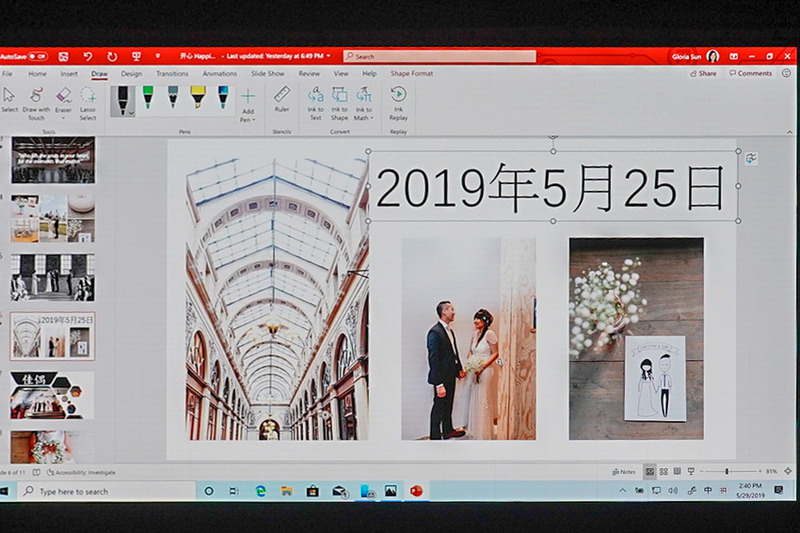Open the Shape Format tab

tap(412, 74)
